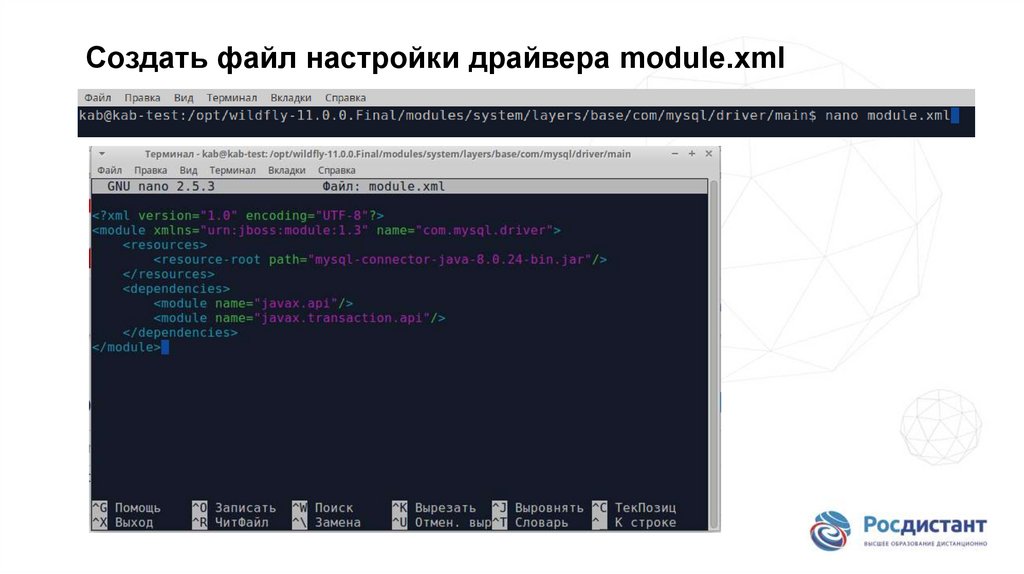Click the nano window vertical scrollbar
The height and width of the screenshot is (574, 1024).
(x=714, y=355)
